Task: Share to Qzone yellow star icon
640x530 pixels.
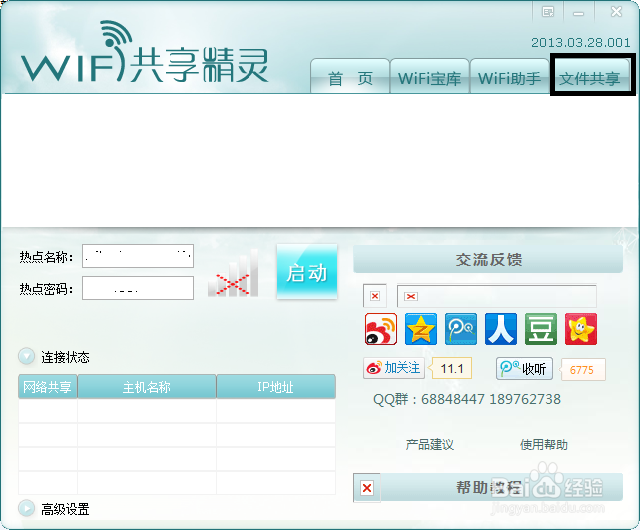Action: tap(420, 329)
